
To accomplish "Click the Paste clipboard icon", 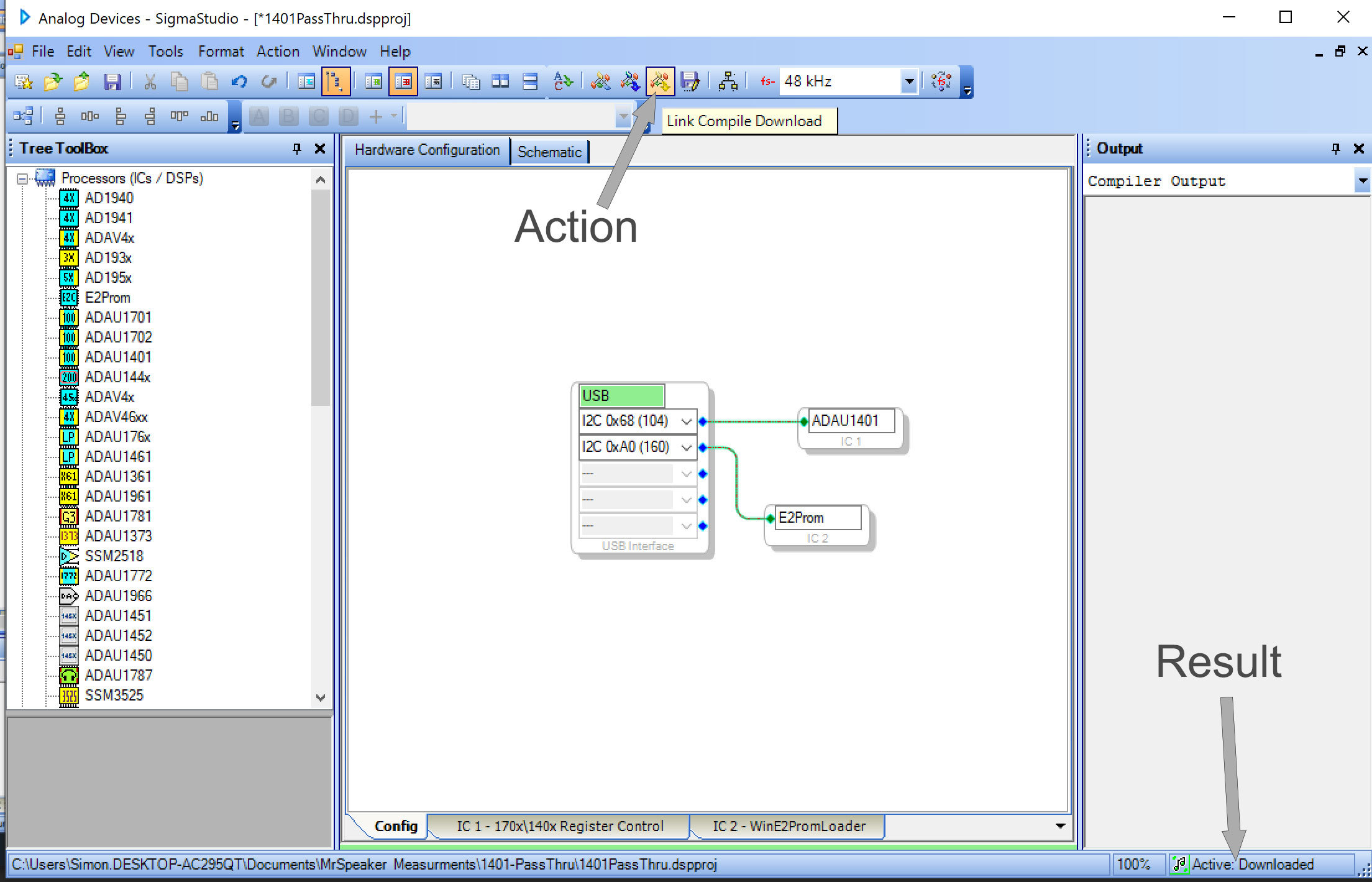I will (209, 81).
